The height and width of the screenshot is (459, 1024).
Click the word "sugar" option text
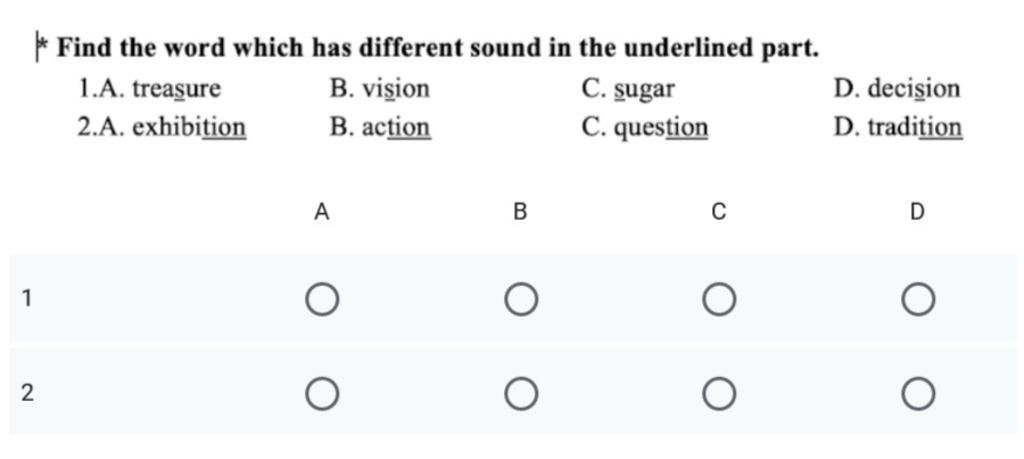[644, 89]
